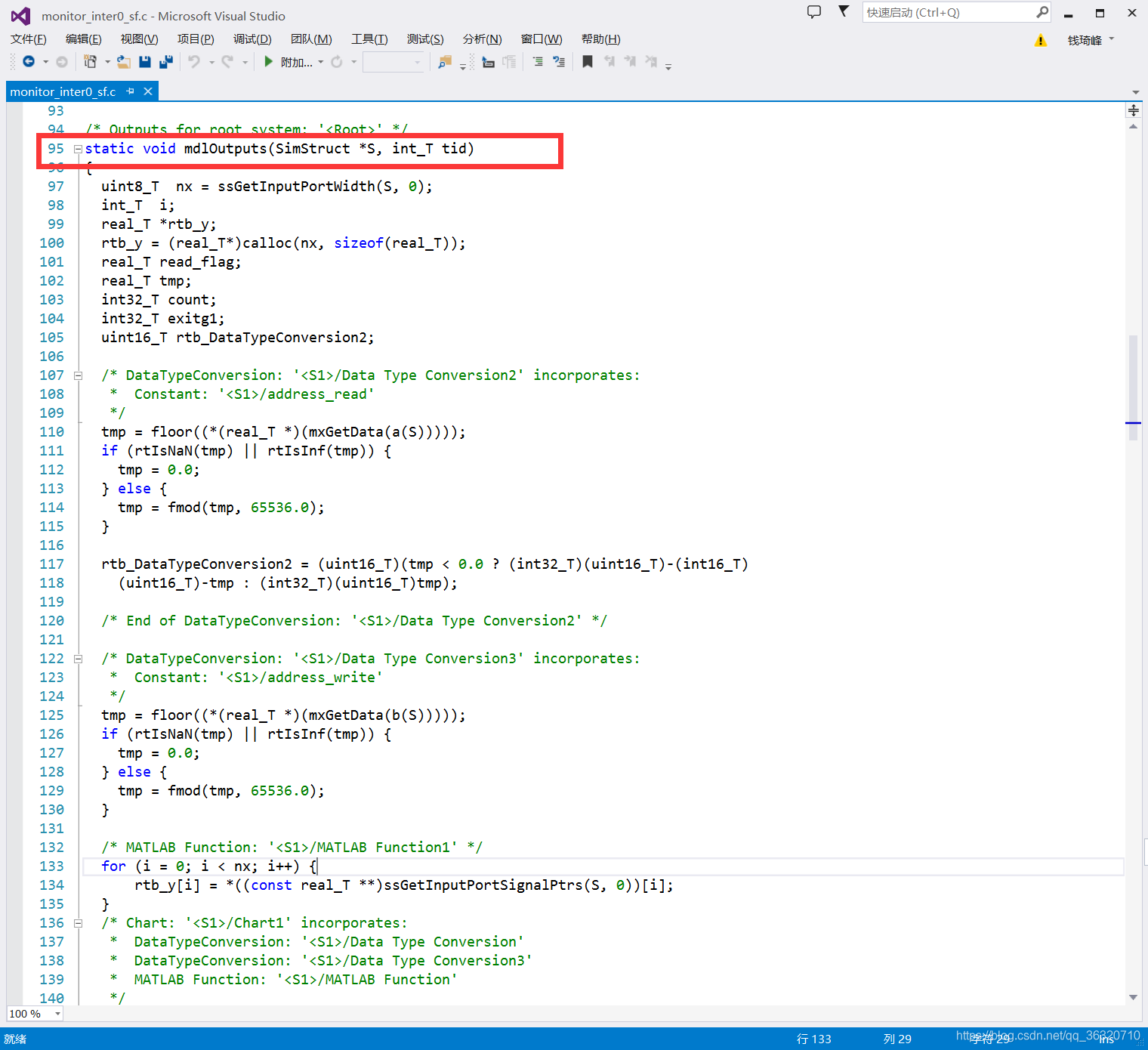Collapse the comment block at line 122

click(x=78, y=659)
